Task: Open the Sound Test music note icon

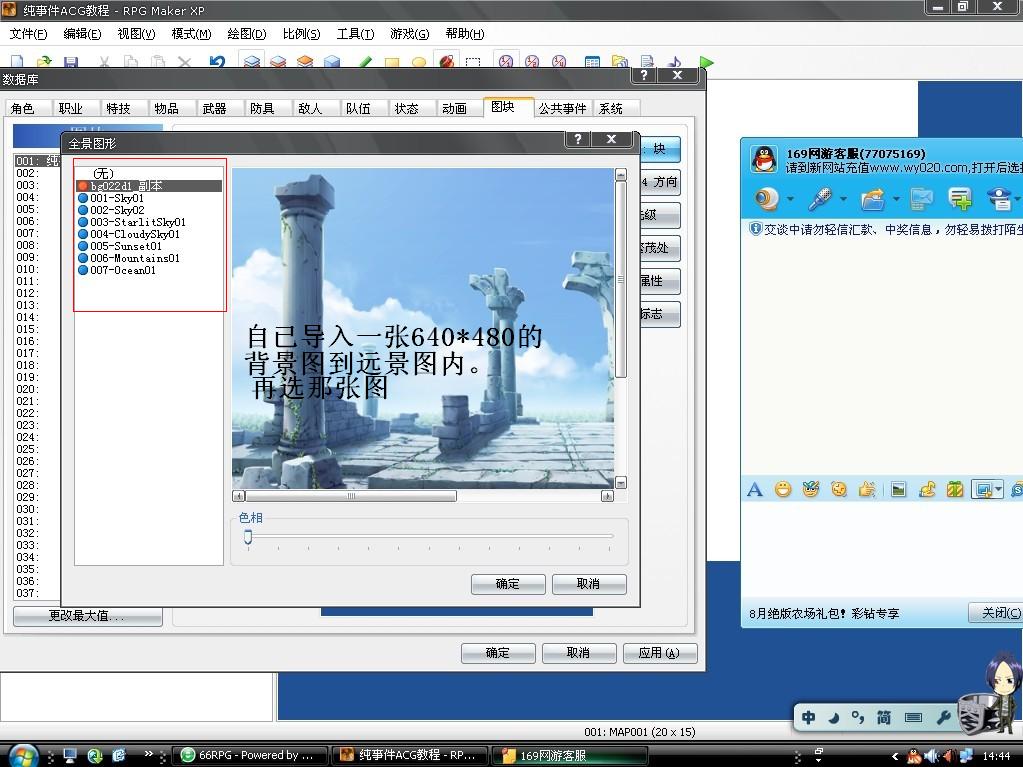Action: 675,62
